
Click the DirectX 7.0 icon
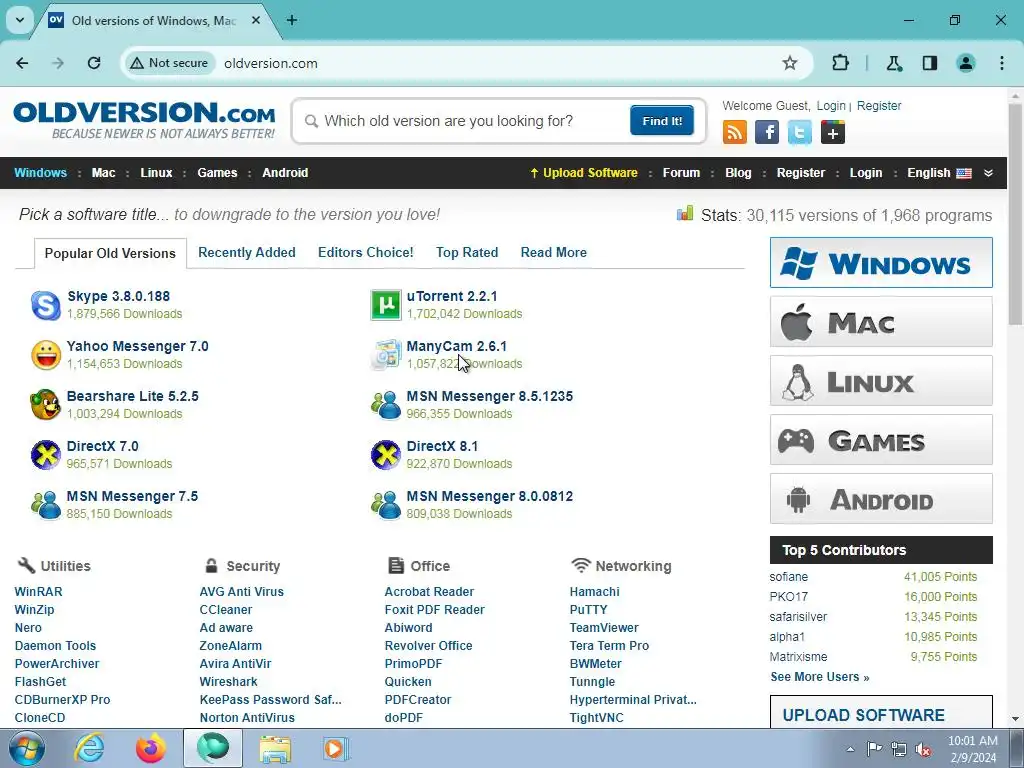pyautogui.click(x=46, y=455)
